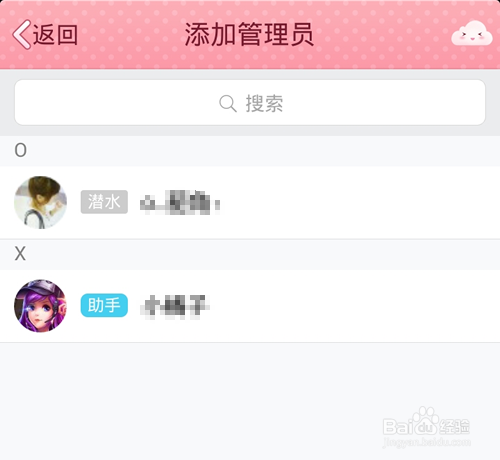Screen dimensions: 500x460
Task: Click the Baidu 经验 watermark logo
Action: coord(427,422)
